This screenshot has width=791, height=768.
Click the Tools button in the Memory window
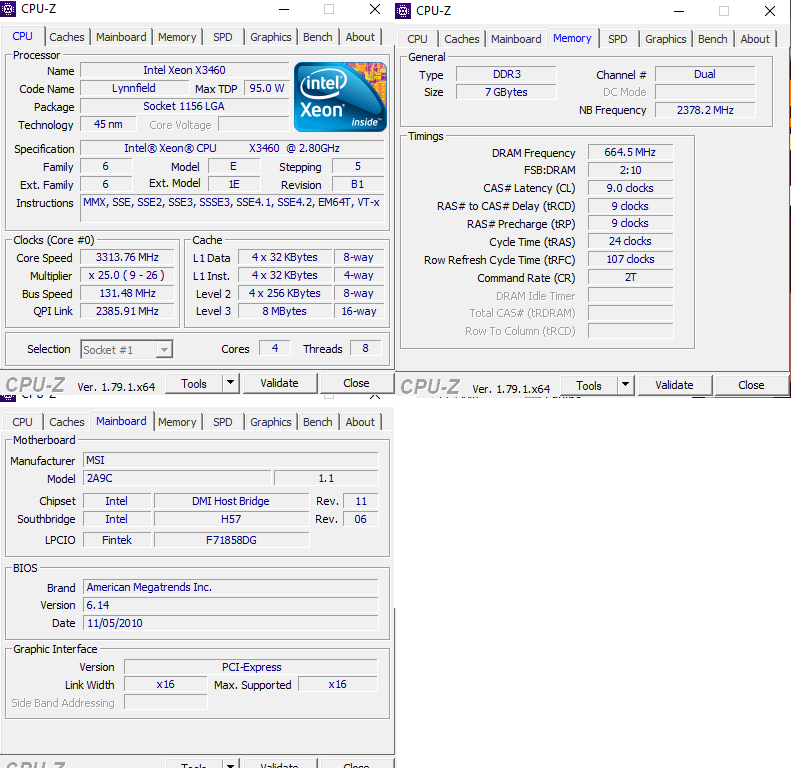[x=589, y=385]
